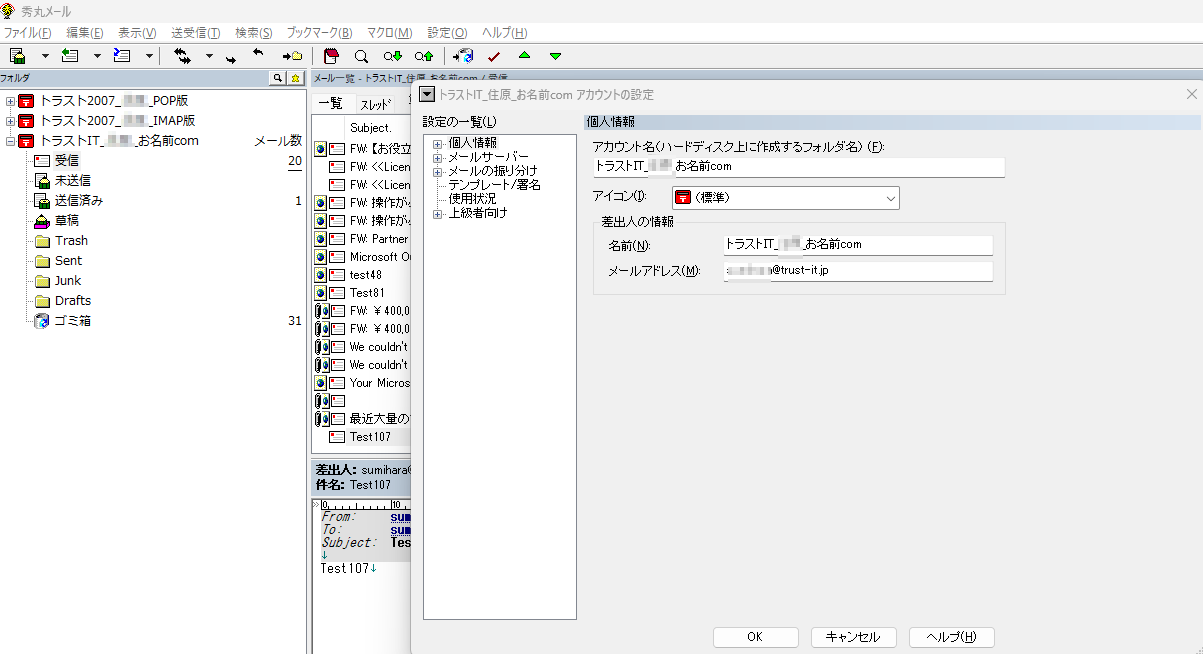The width and height of the screenshot is (1203, 654).
Task: Open the ヘルプ menu in the menu bar
Action: tap(505, 33)
